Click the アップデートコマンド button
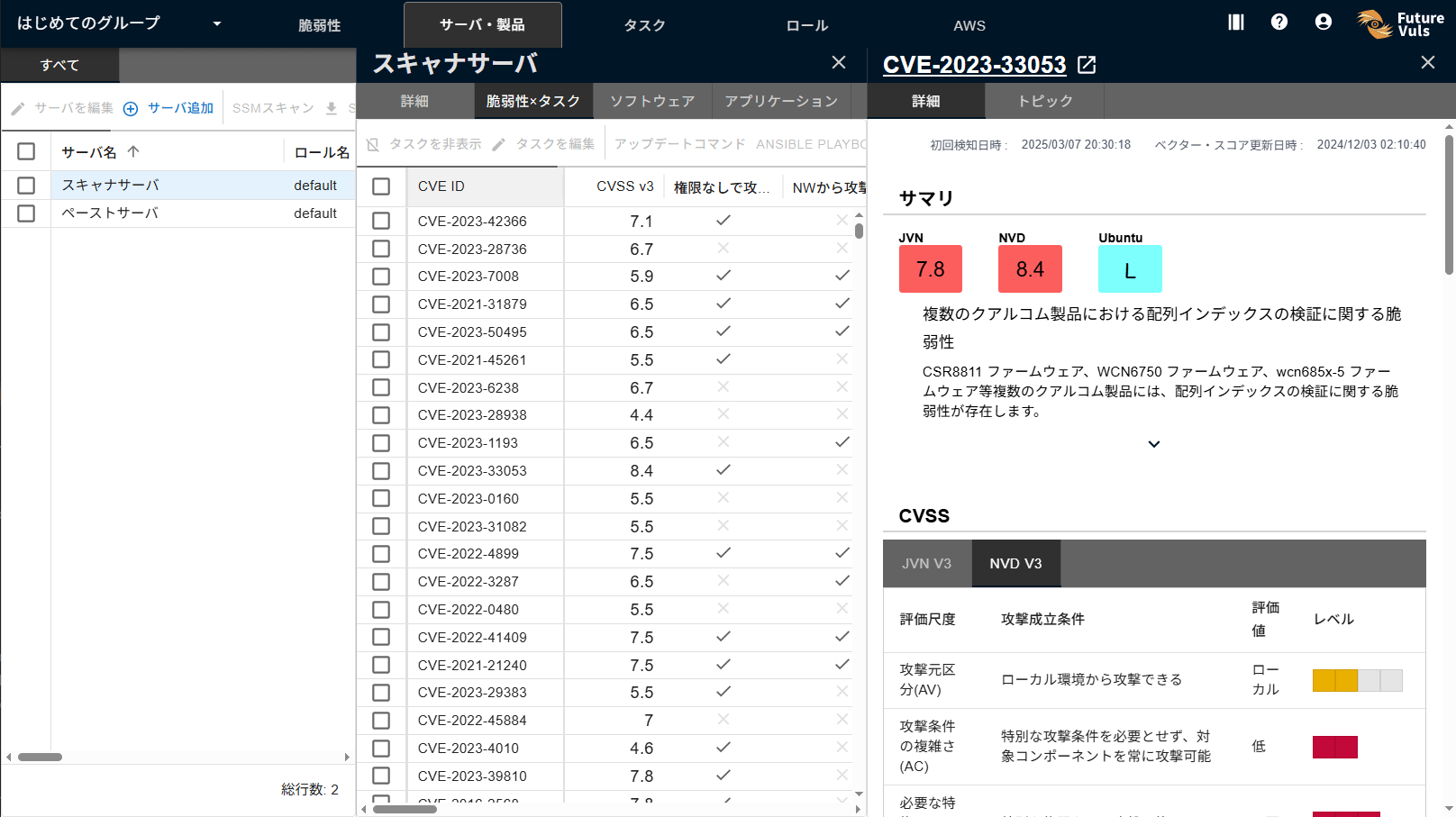 (x=680, y=144)
